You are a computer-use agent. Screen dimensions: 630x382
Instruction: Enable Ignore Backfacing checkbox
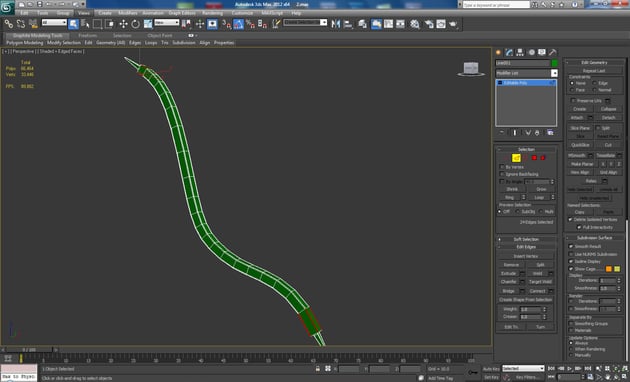(502, 174)
